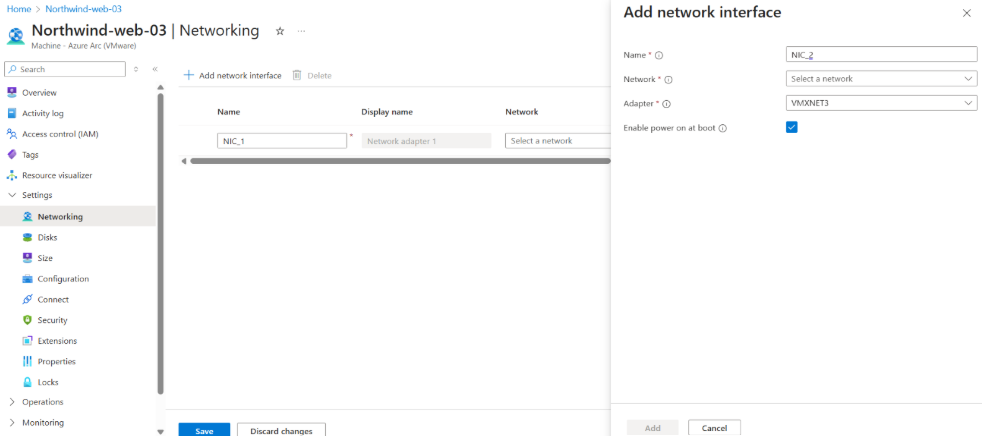Image resolution: width=982 pixels, height=436 pixels.
Task: Click the left arrow of horizontal scrollbar
Action: coord(184,161)
